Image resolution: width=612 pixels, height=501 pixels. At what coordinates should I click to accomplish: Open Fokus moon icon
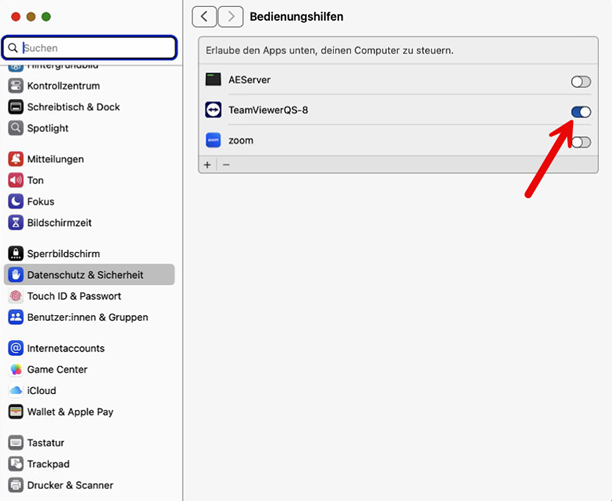point(16,201)
